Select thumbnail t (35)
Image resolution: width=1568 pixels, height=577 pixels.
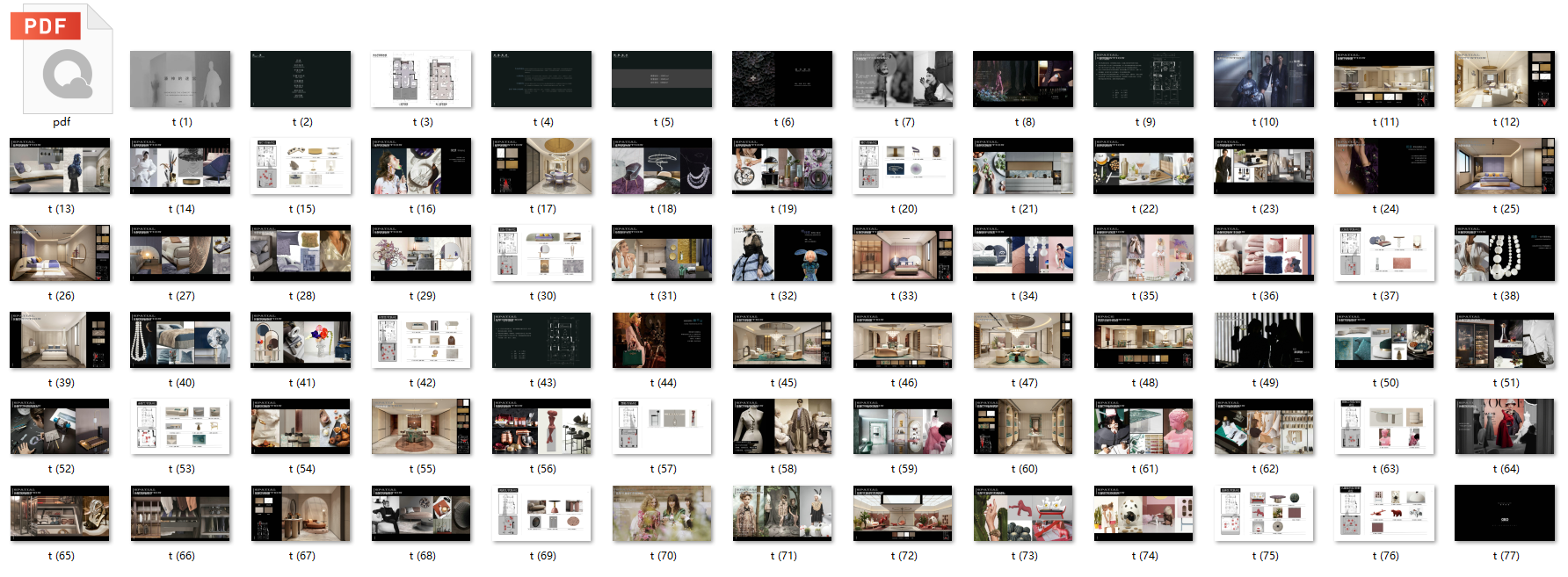[x=1143, y=253]
